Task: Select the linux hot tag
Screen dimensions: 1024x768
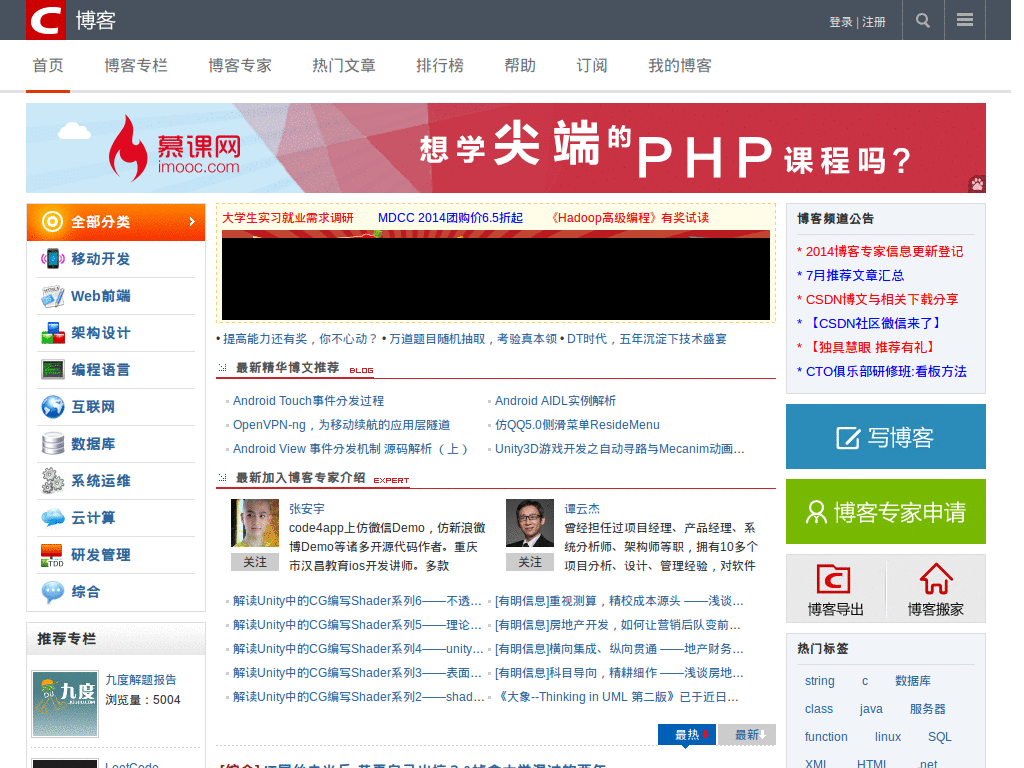Action: pos(888,737)
